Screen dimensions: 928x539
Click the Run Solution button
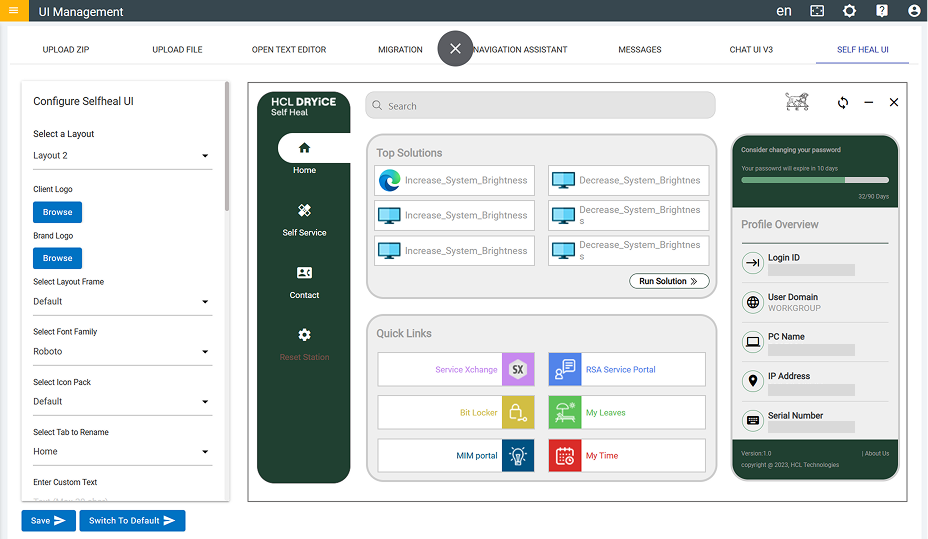coord(669,281)
